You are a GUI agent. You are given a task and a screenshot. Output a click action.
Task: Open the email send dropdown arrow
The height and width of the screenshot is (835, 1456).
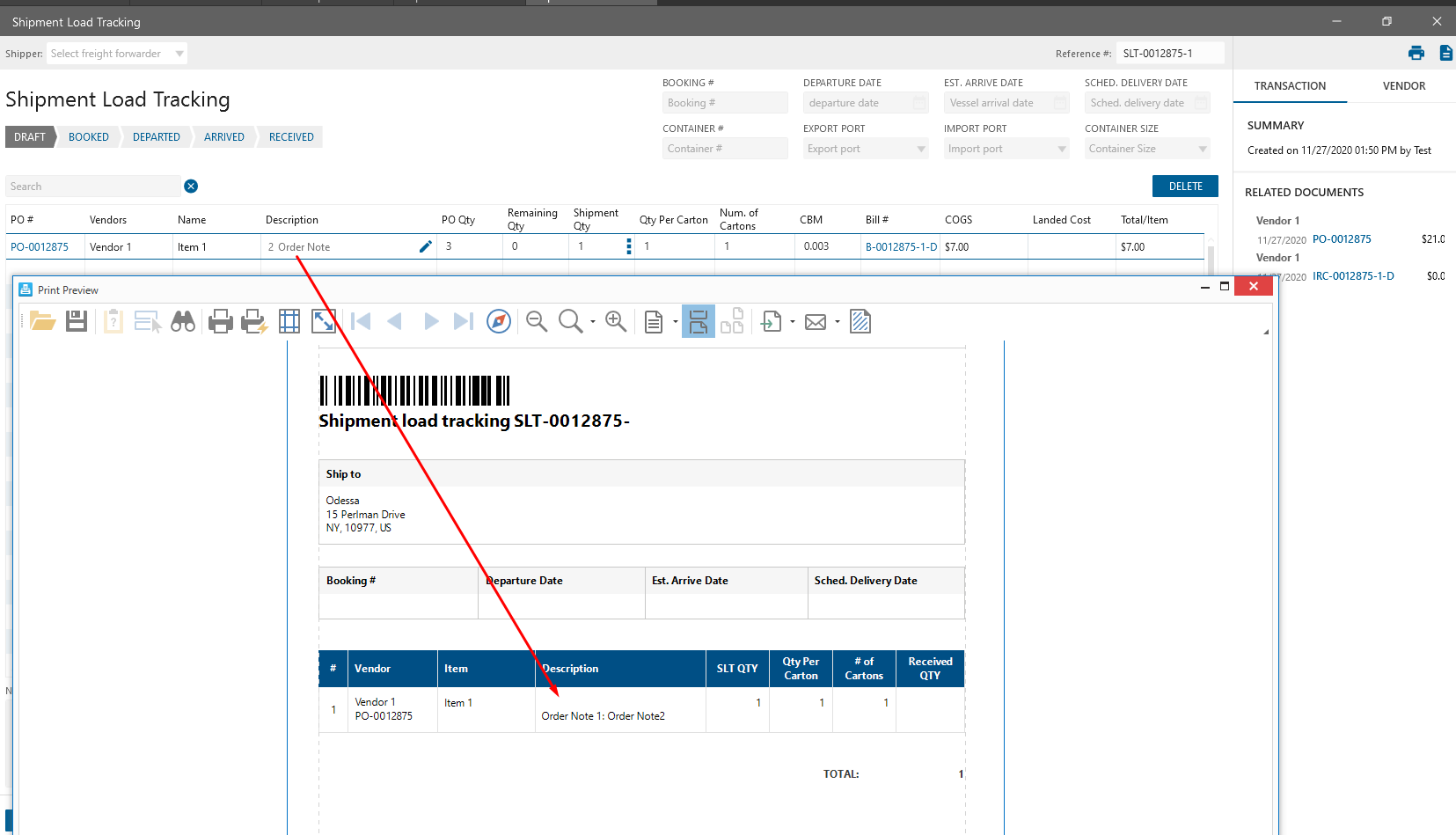point(838,322)
